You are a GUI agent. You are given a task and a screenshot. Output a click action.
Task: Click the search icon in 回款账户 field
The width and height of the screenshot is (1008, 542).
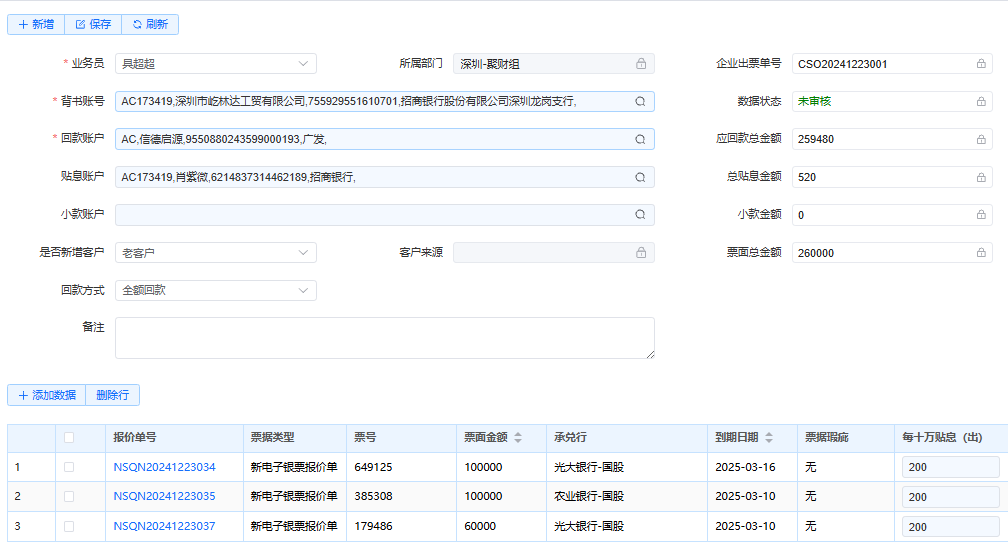tap(640, 140)
